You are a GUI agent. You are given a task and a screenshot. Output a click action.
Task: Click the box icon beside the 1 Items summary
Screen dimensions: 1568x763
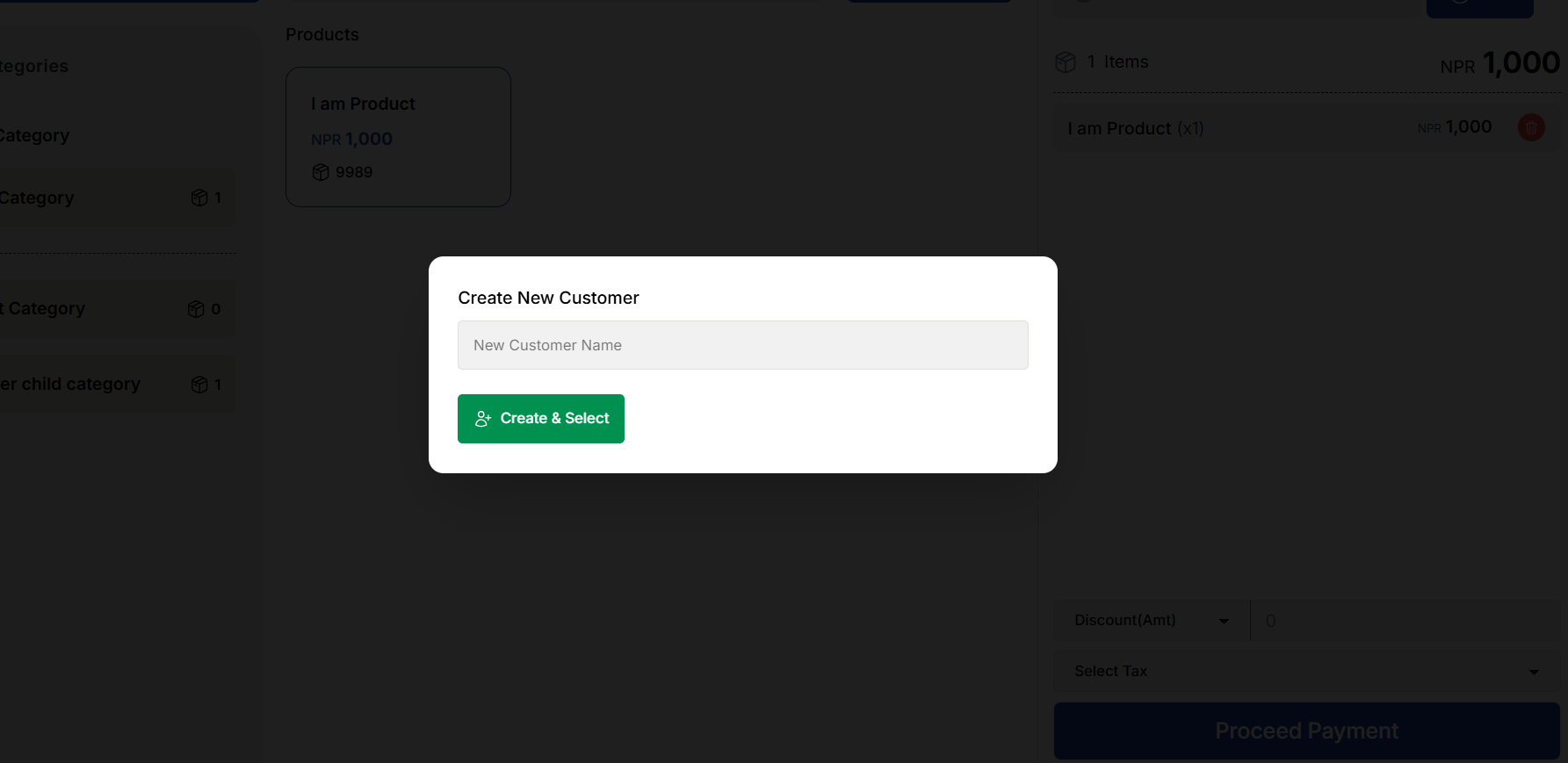click(x=1065, y=61)
